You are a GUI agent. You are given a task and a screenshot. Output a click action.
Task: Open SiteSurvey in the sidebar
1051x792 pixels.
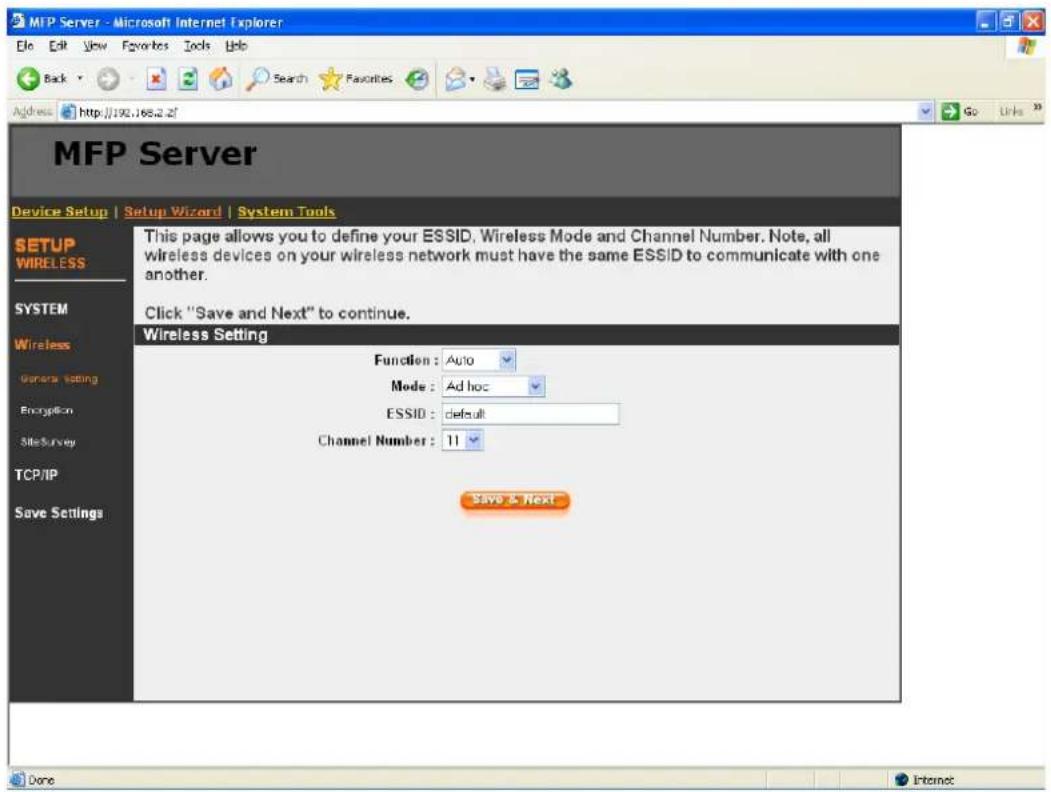click(48, 442)
